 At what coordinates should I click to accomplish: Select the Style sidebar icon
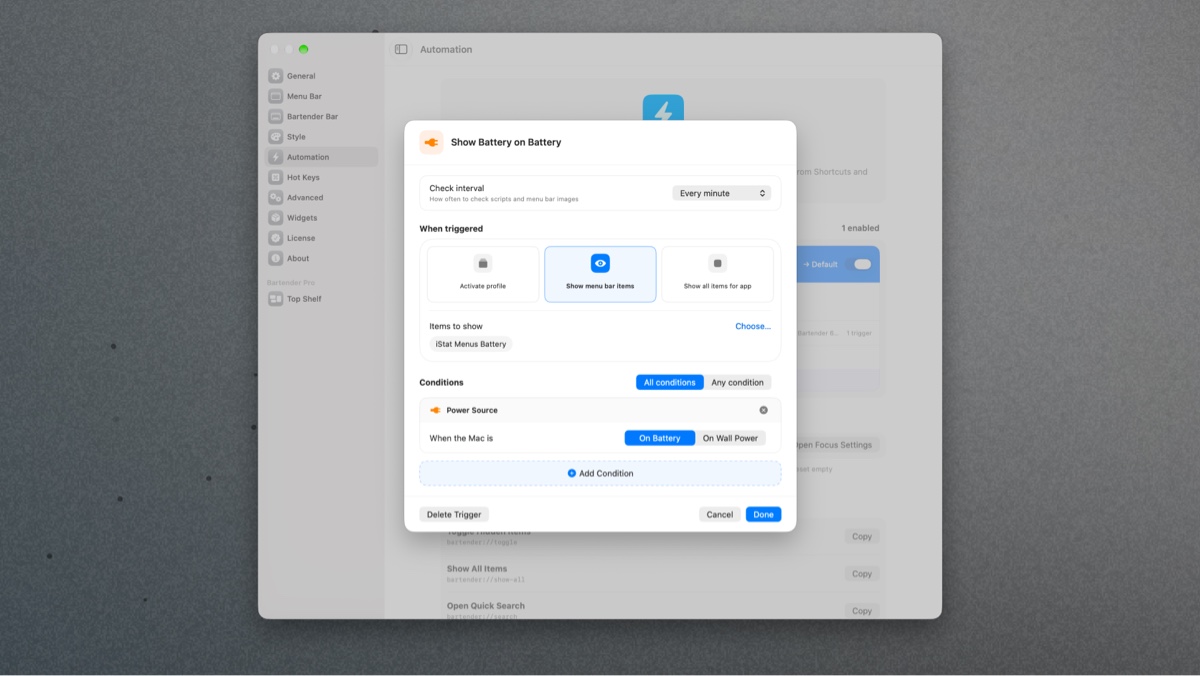(275, 137)
